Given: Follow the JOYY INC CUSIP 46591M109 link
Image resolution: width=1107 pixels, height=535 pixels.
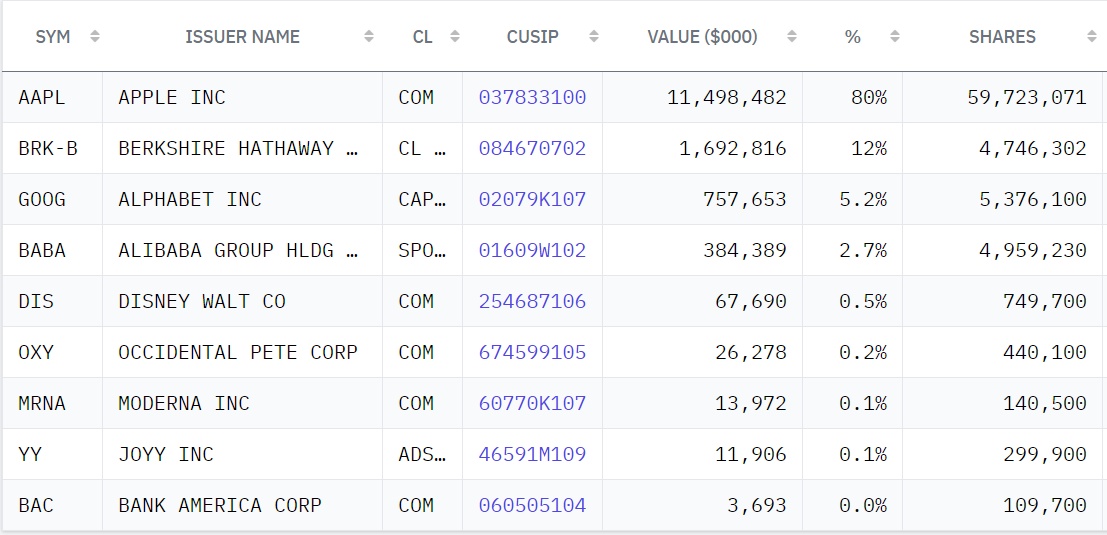Looking at the screenshot, I should (x=532, y=455).
